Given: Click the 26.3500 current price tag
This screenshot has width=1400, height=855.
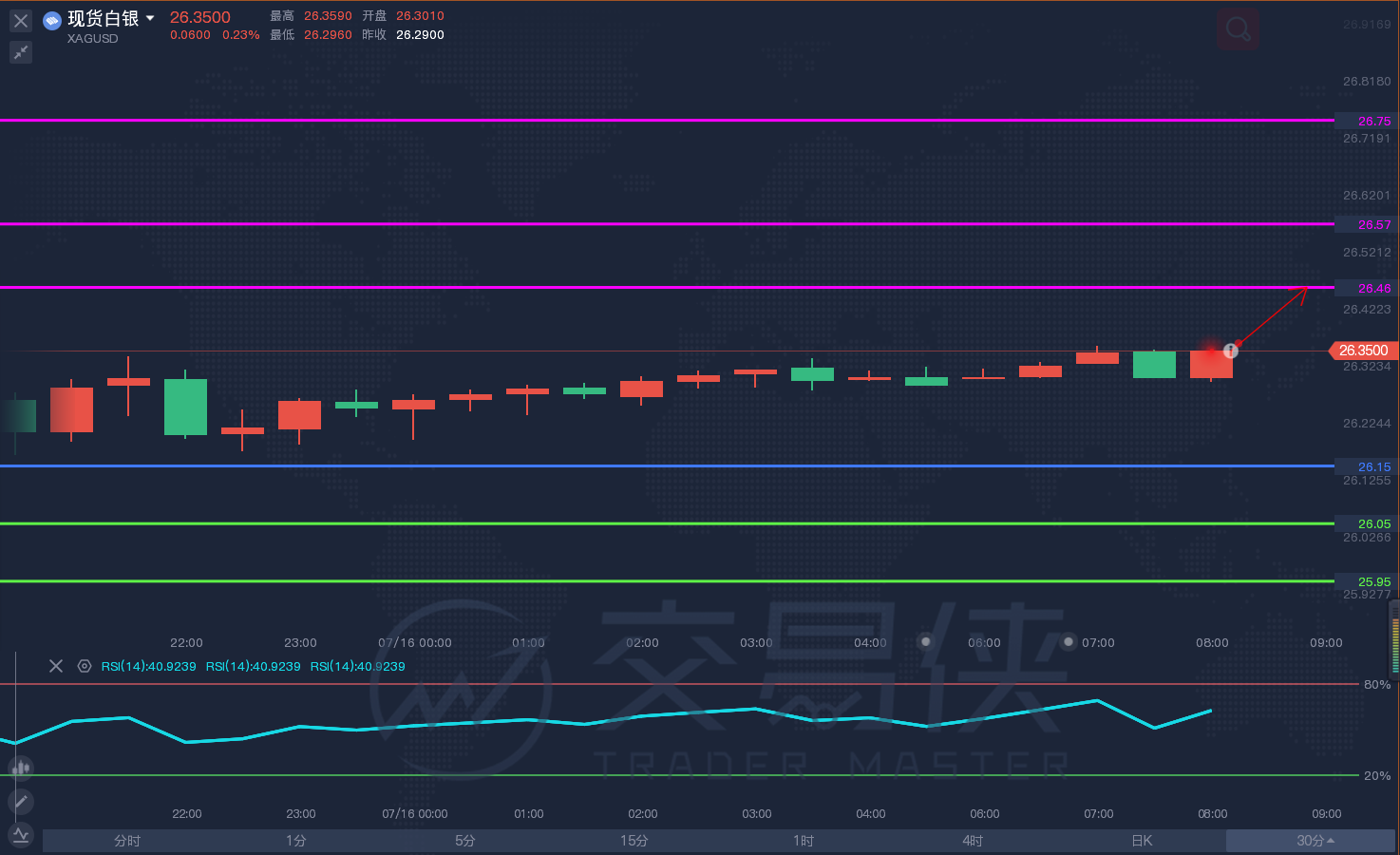Looking at the screenshot, I should [x=1363, y=351].
